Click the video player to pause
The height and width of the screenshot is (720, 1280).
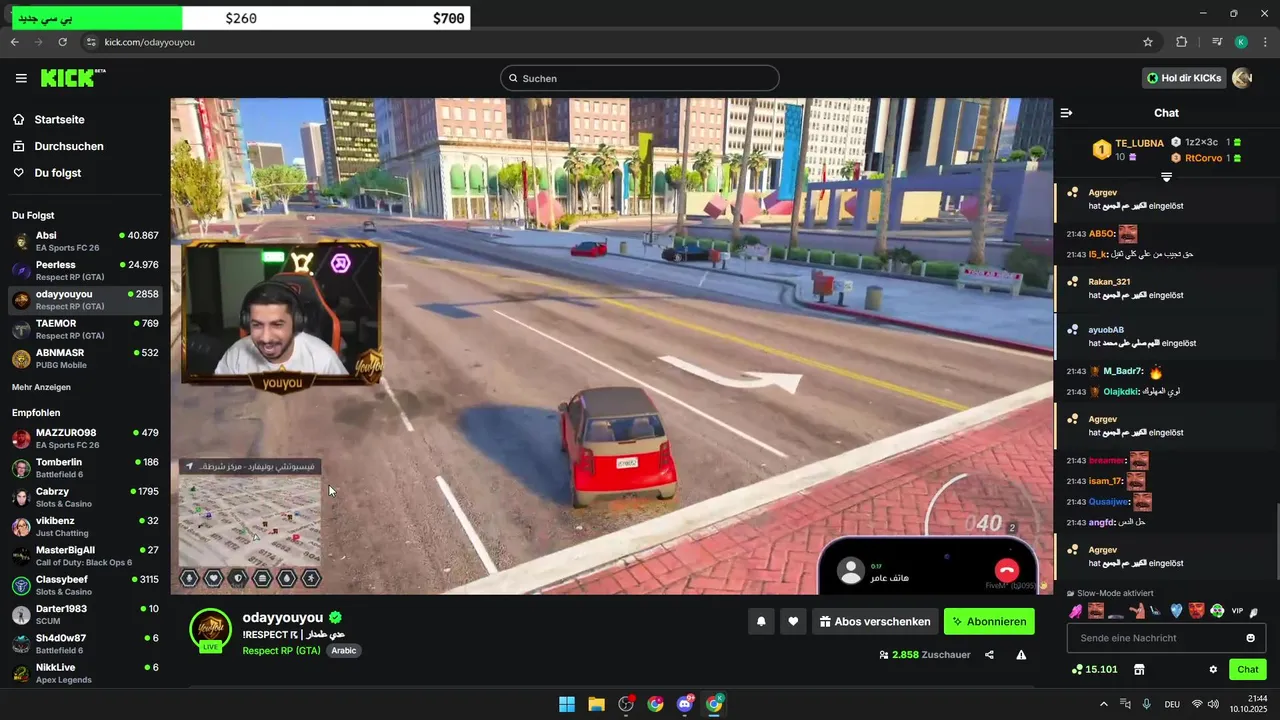[611, 345]
